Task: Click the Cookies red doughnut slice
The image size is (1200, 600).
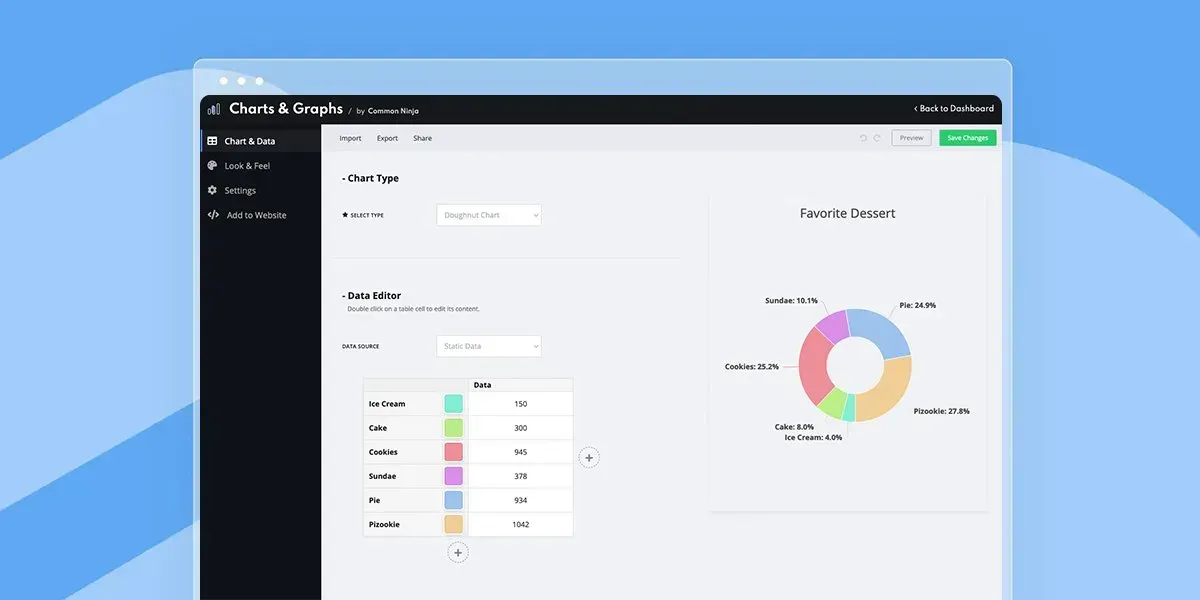Action: [815, 368]
